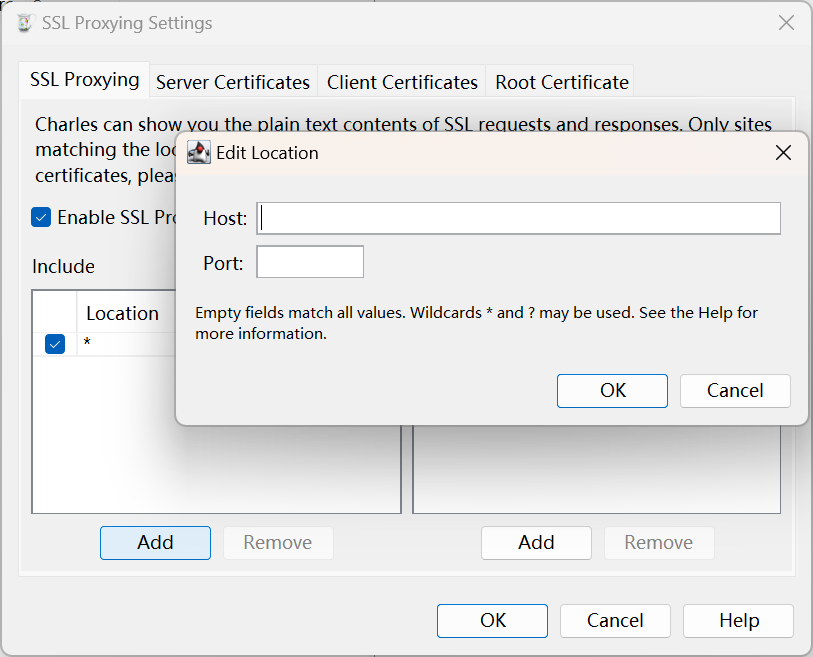The image size is (813, 657).
Task: Toggle the Enable SSL Proxying checkbox
Action: coord(41,217)
